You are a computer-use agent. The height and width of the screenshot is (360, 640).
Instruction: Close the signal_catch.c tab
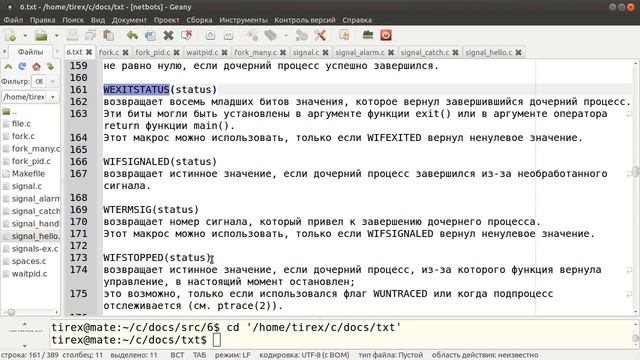tap(456, 52)
